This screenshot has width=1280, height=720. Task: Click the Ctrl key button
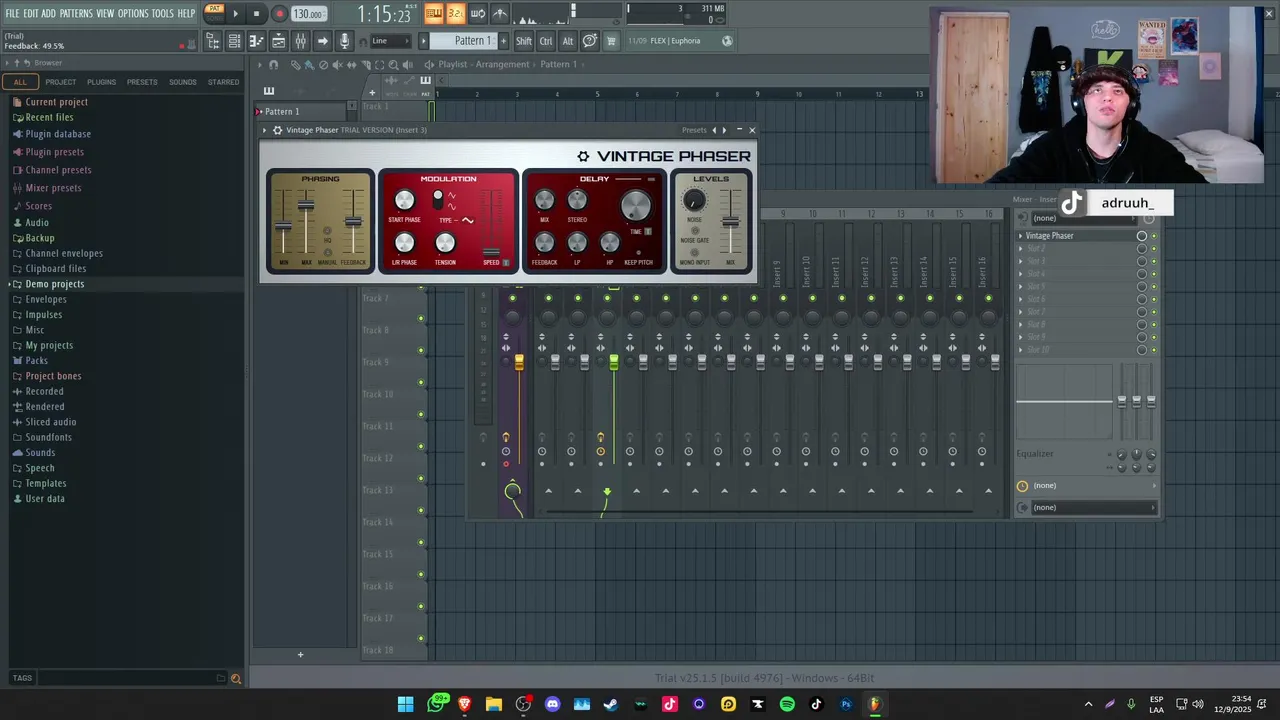click(x=546, y=41)
